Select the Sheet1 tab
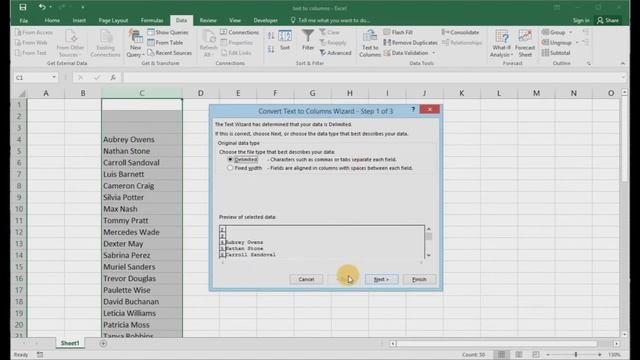Viewport: 640px width, 360px height. (70, 343)
